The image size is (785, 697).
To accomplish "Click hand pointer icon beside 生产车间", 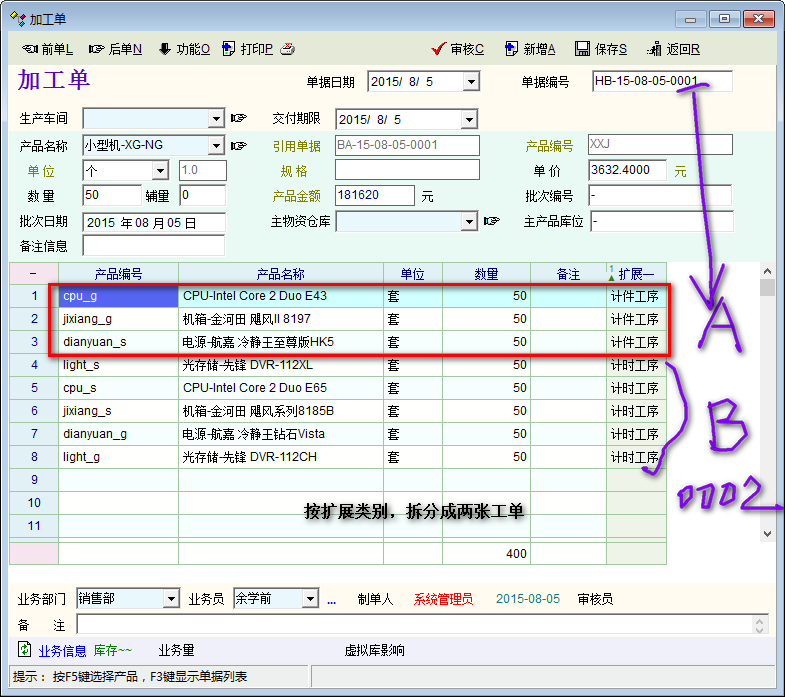I will 238,119.
